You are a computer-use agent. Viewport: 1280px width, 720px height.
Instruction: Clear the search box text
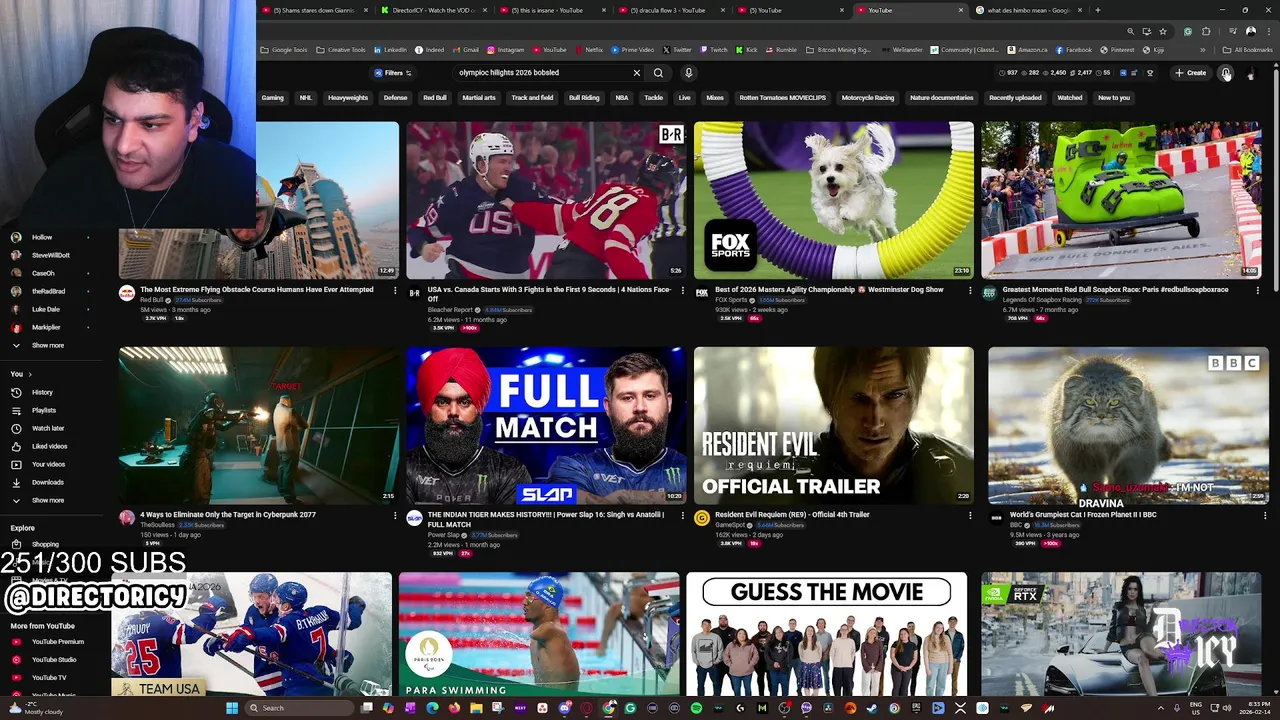(x=636, y=73)
